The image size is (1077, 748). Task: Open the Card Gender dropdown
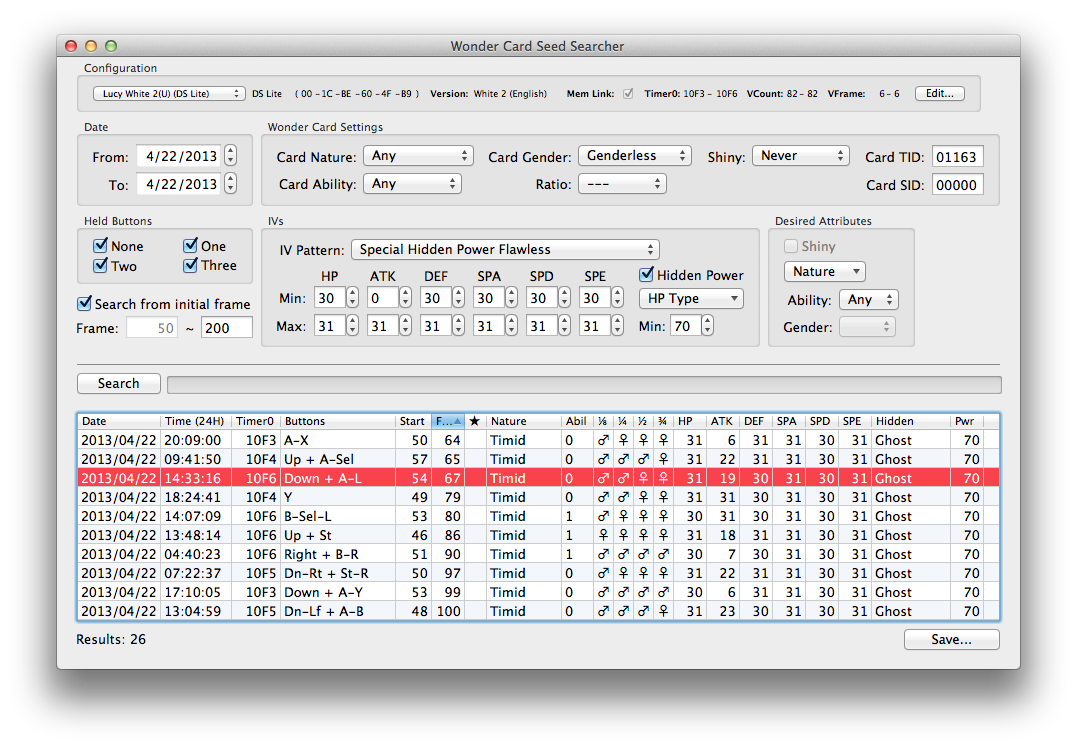click(635, 156)
